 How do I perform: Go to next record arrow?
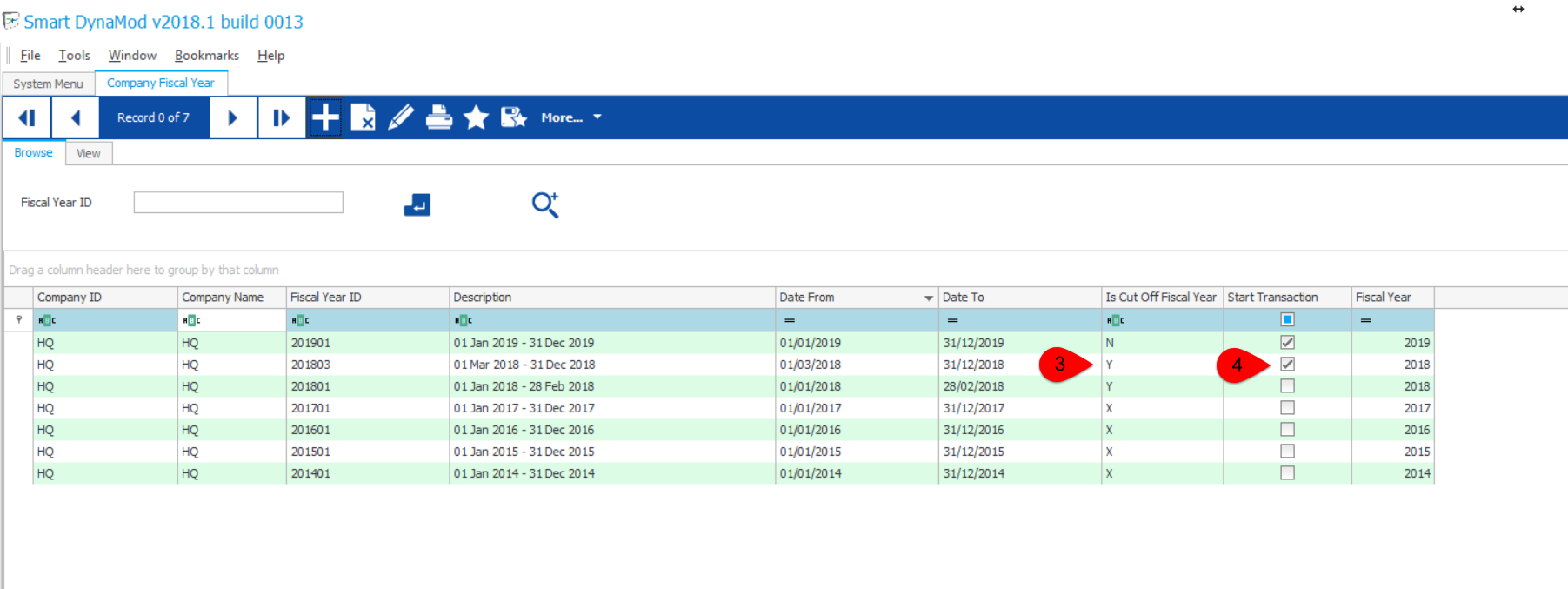pyautogui.click(x=232, y=117)
